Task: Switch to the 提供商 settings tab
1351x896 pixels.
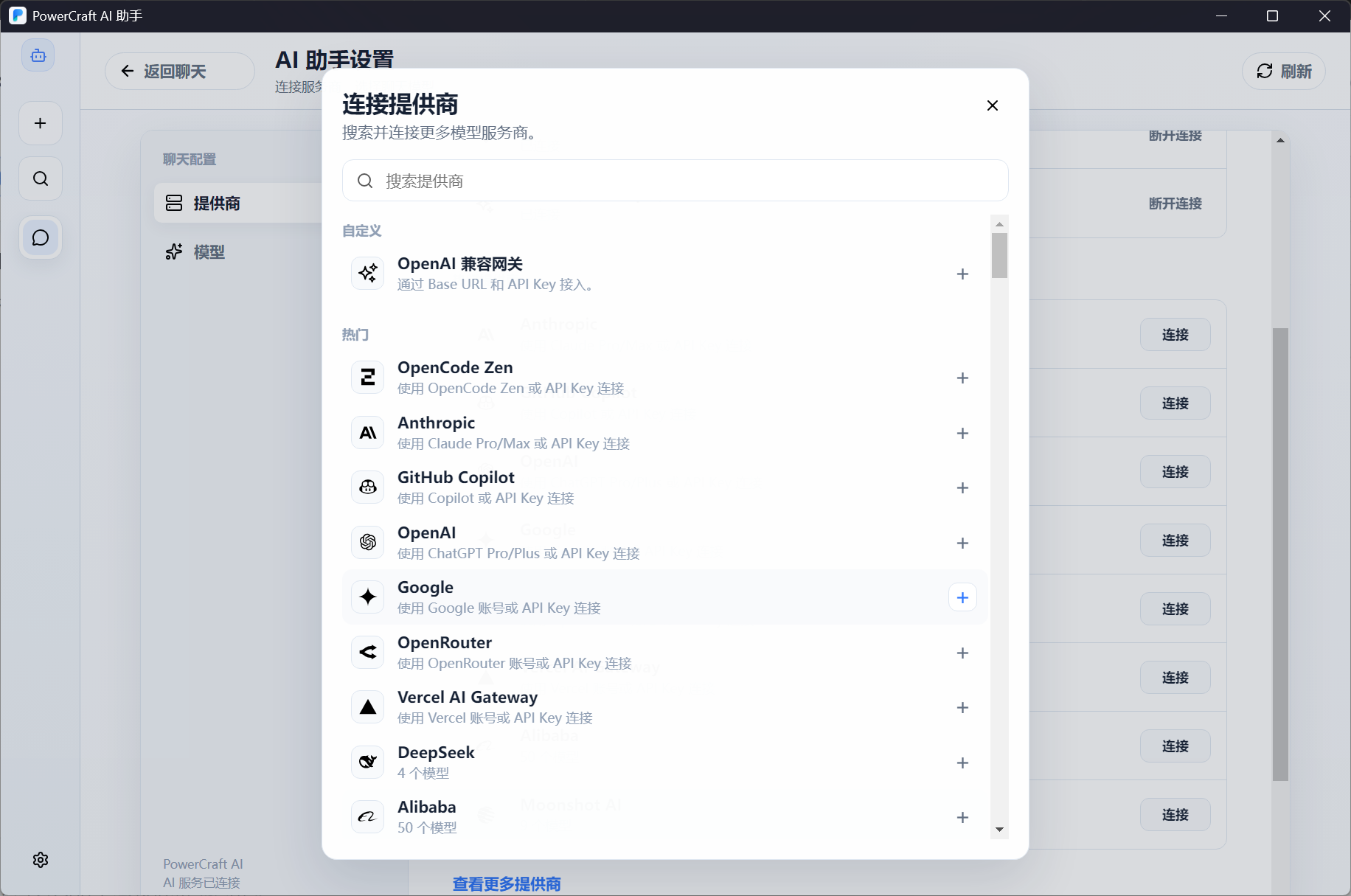Action: tap(238, 204)
